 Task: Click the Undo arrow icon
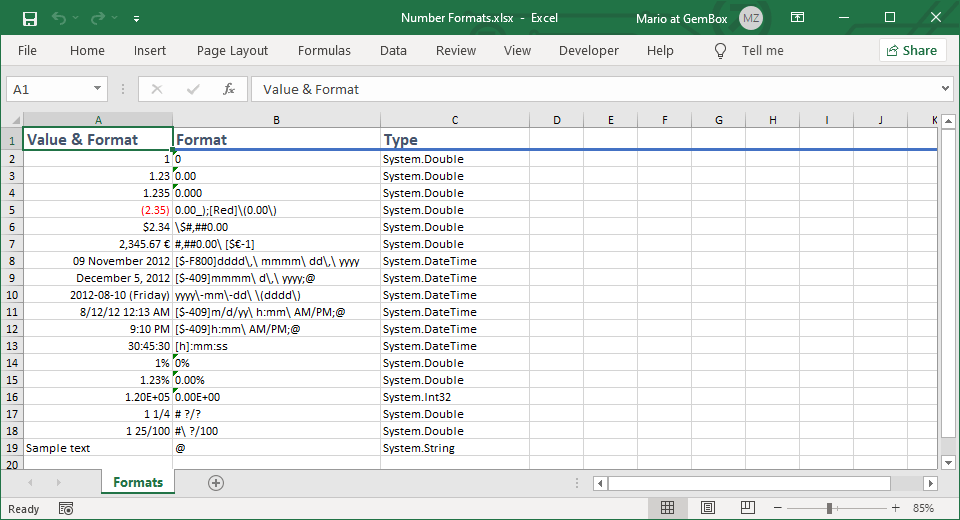pos(59,18)
